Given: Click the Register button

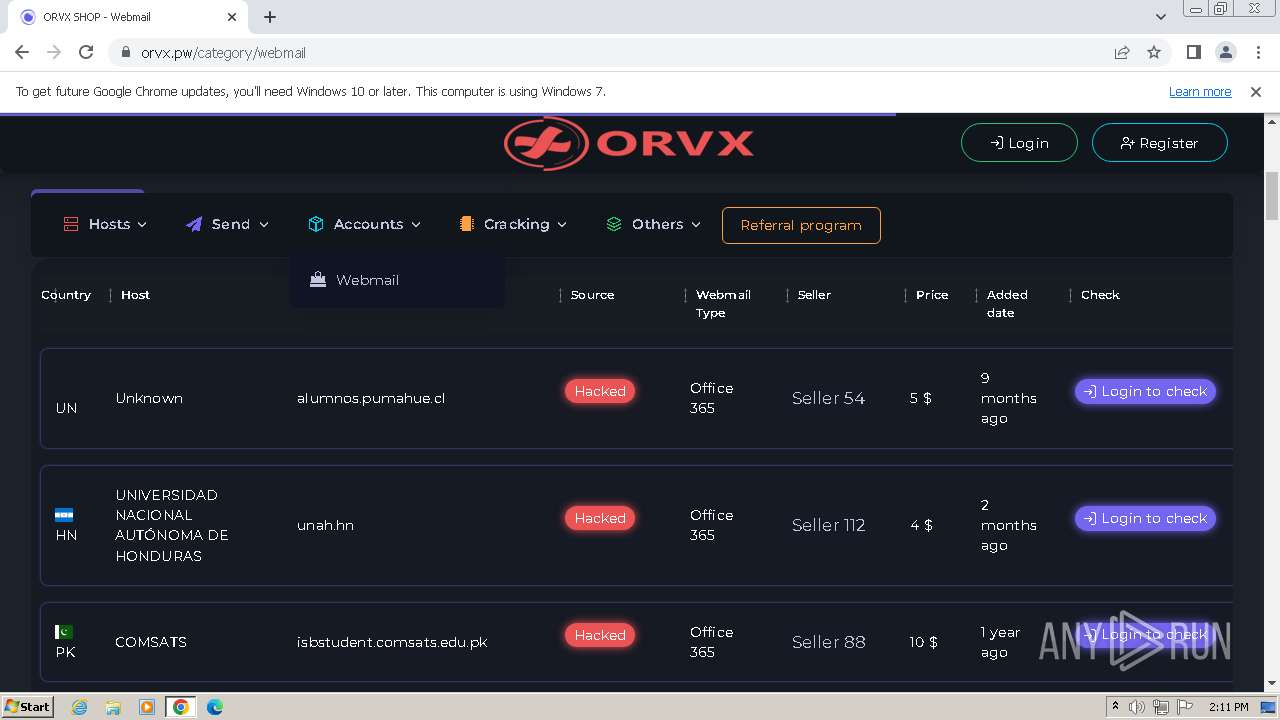Looking at the screenshot, I should 1159,143.
